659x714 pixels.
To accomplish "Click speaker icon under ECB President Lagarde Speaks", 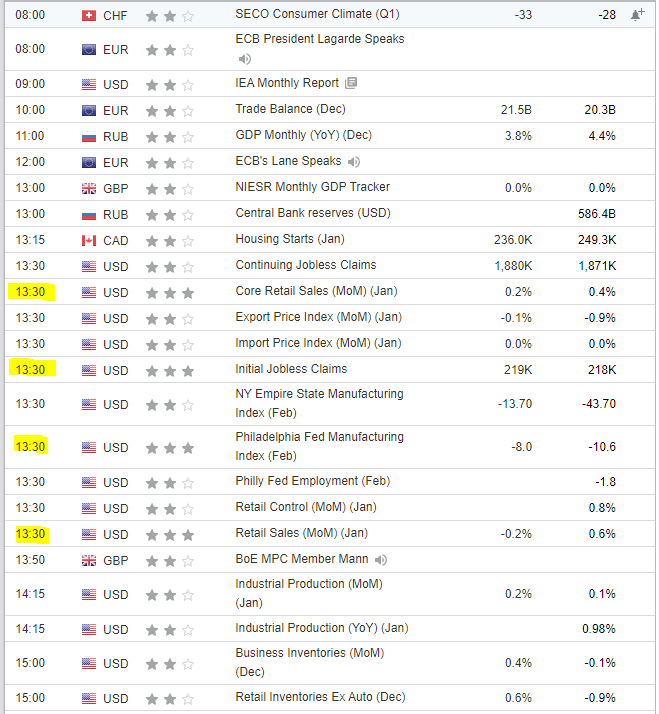I will (243, 58).
